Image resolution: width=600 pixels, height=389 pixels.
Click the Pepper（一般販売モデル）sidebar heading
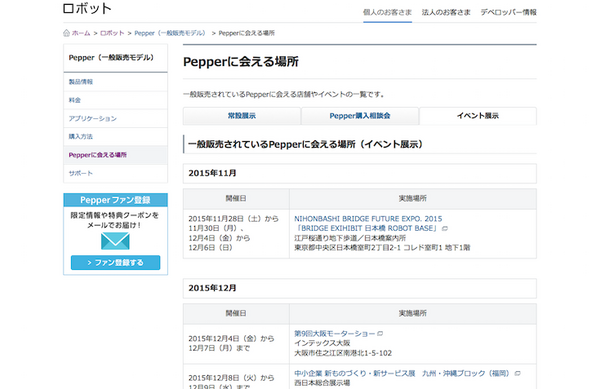pyautogui.click(x=111, y=58)
